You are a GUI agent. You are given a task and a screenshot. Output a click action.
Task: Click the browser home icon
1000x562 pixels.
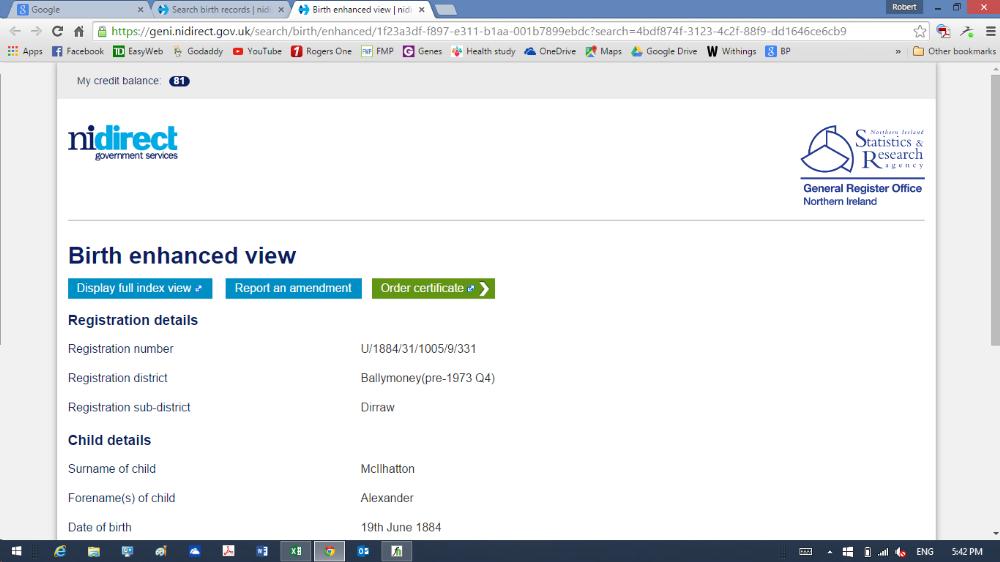point(78,31)
